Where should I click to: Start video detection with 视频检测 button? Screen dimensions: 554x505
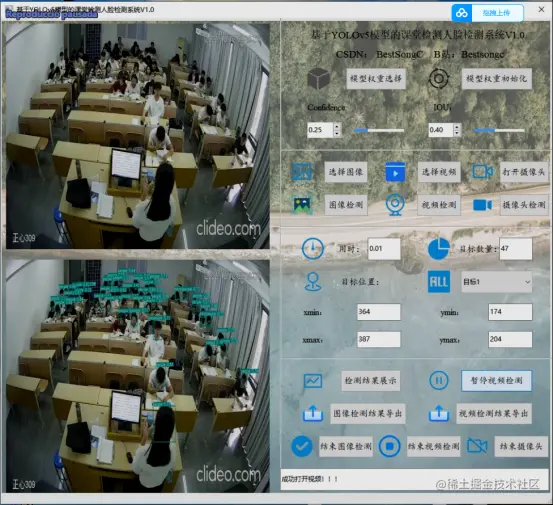click(439, 205)
